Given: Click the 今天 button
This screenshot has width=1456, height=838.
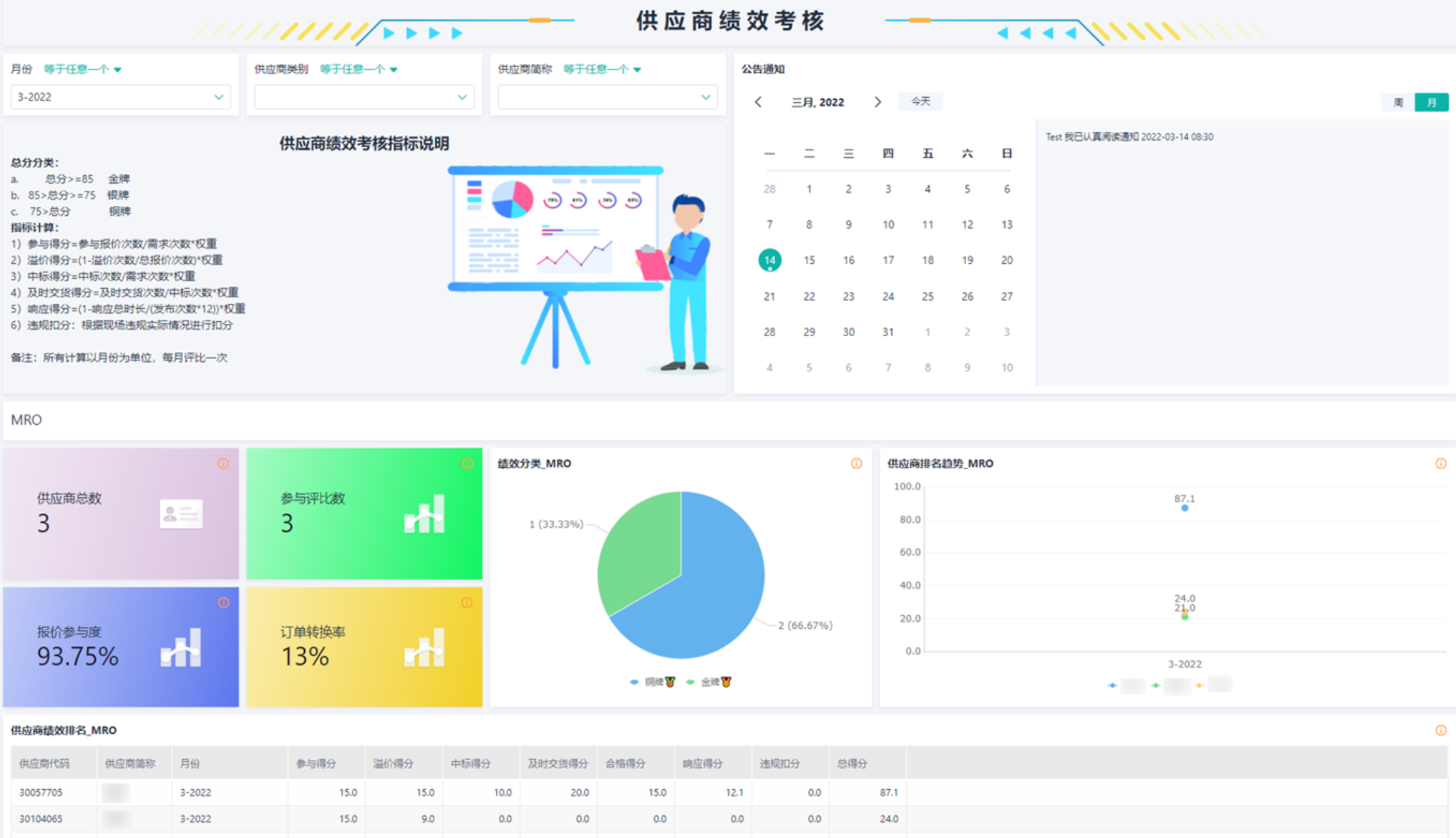Looking at the screenshot, I should (x=920, y=101).
